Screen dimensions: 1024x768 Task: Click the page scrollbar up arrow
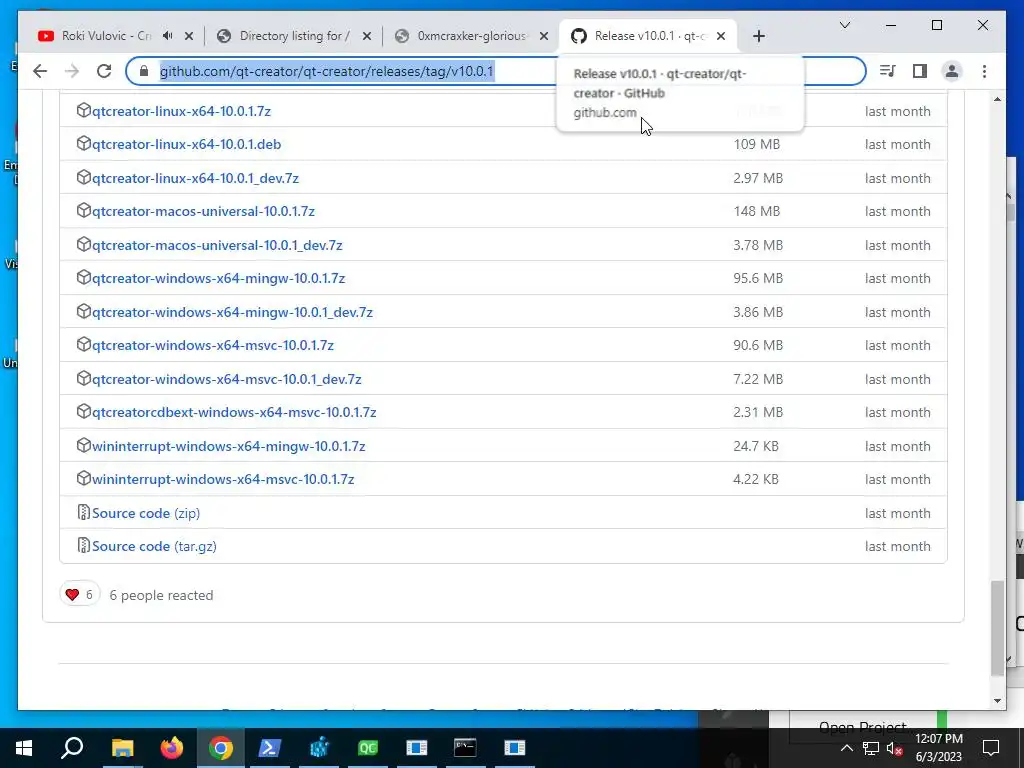(997, 99)
